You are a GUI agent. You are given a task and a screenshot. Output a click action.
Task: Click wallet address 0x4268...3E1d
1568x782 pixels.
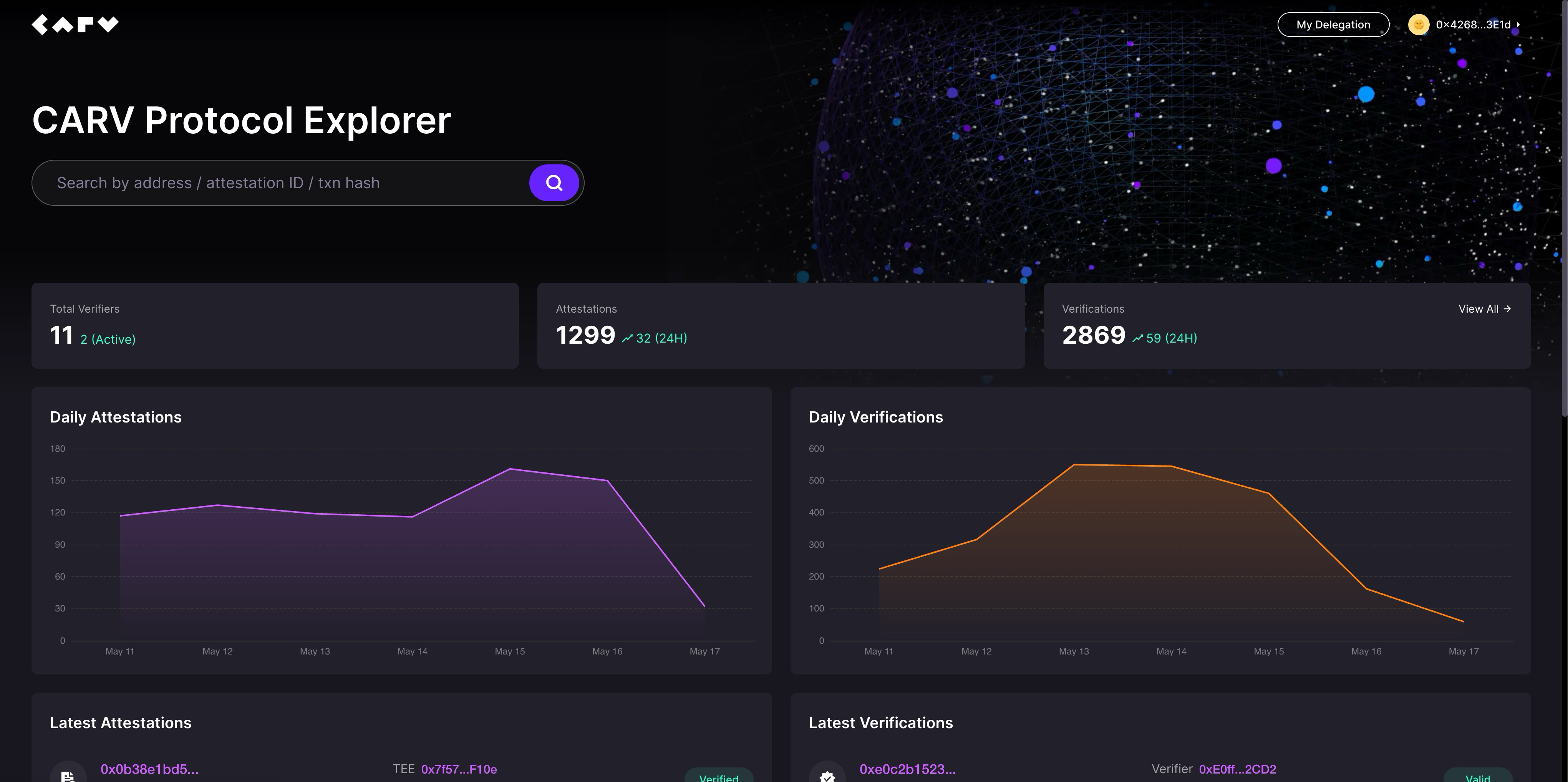(1473, 24)
